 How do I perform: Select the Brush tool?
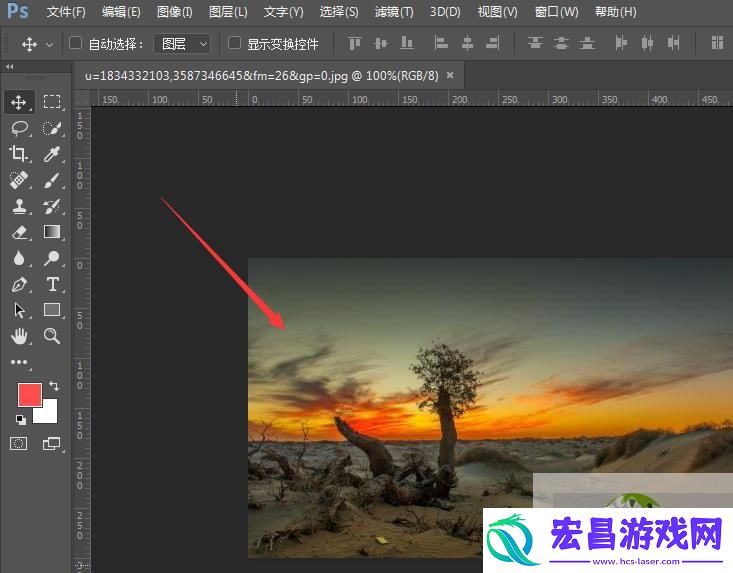click(x=52, y=180)
